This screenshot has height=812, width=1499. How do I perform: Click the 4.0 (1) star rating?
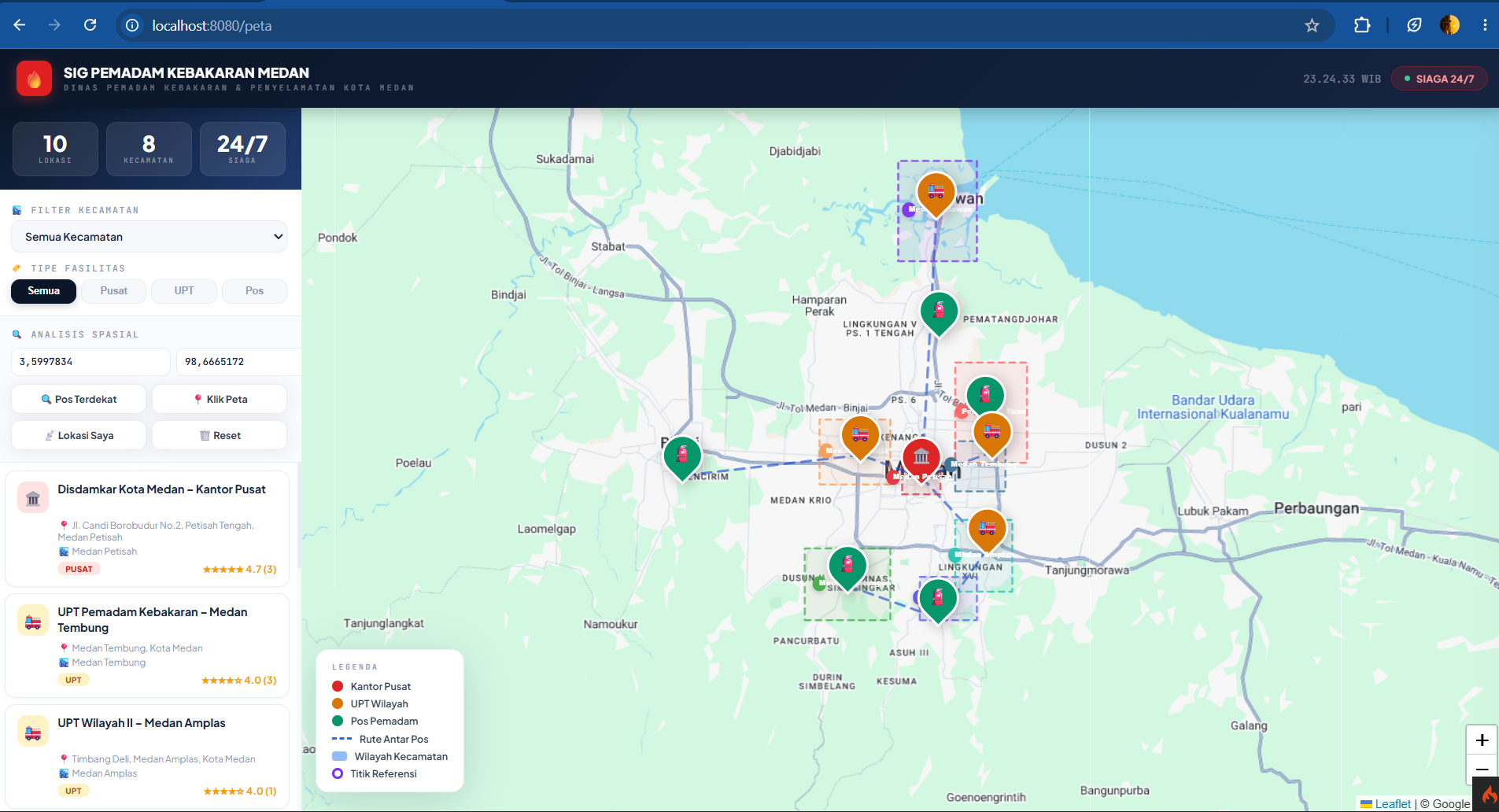pos(239,791)
